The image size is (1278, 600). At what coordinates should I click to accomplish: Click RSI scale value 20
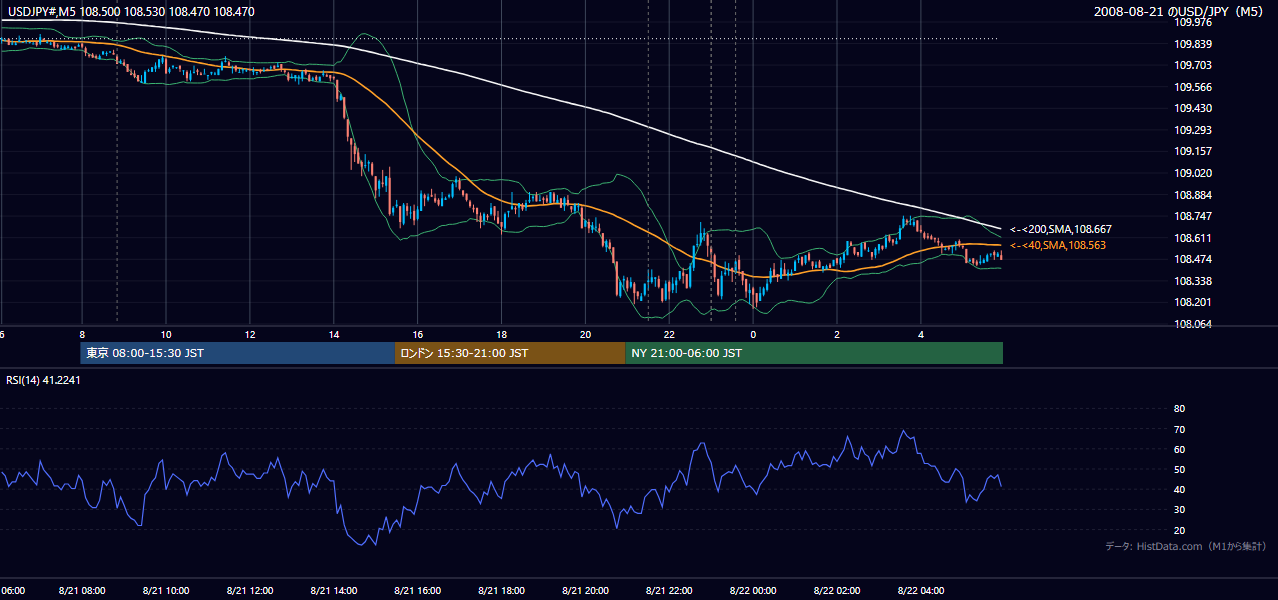point(1179,530)
